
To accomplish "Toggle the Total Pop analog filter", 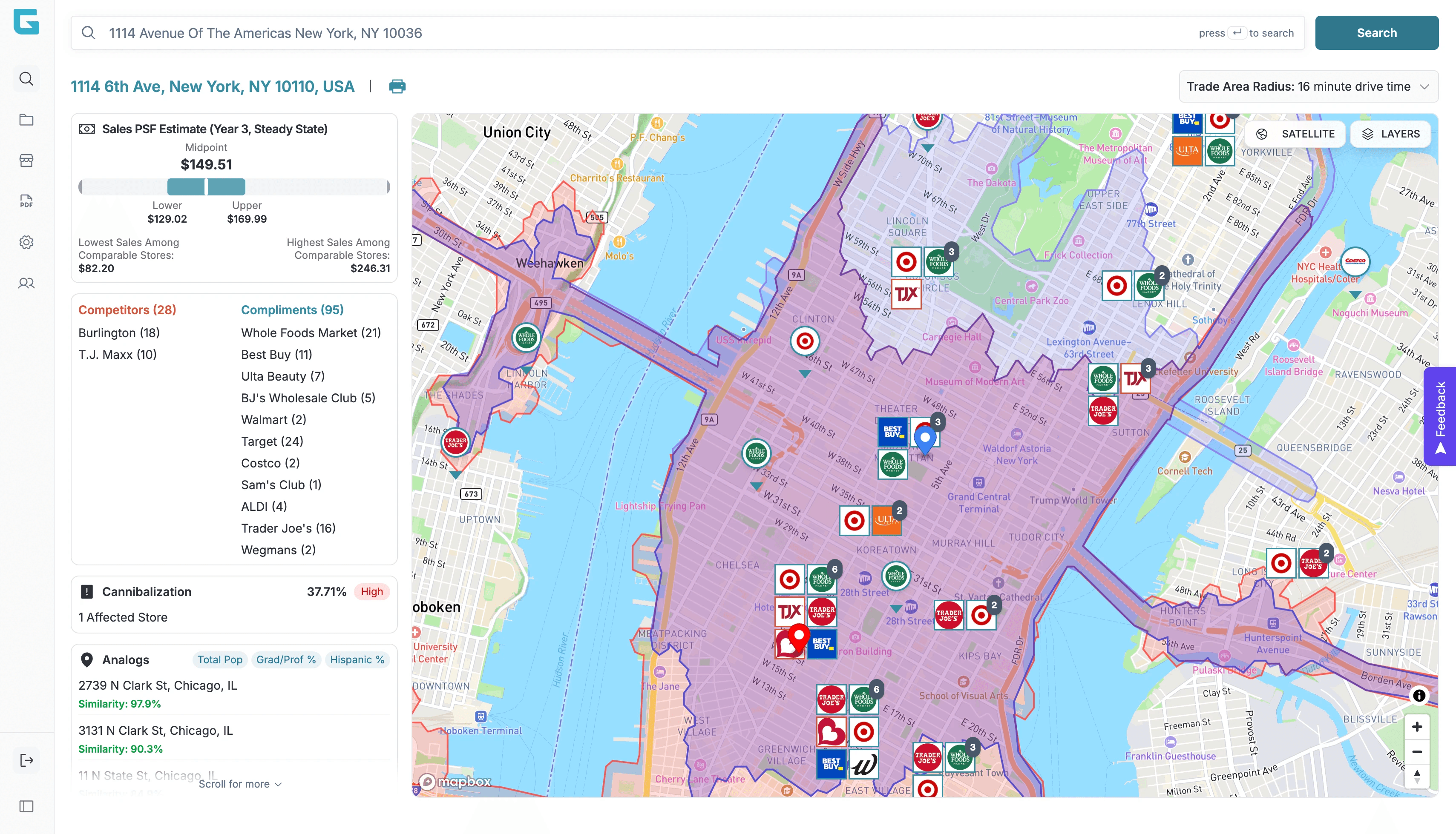I will (x=219, y=660).
